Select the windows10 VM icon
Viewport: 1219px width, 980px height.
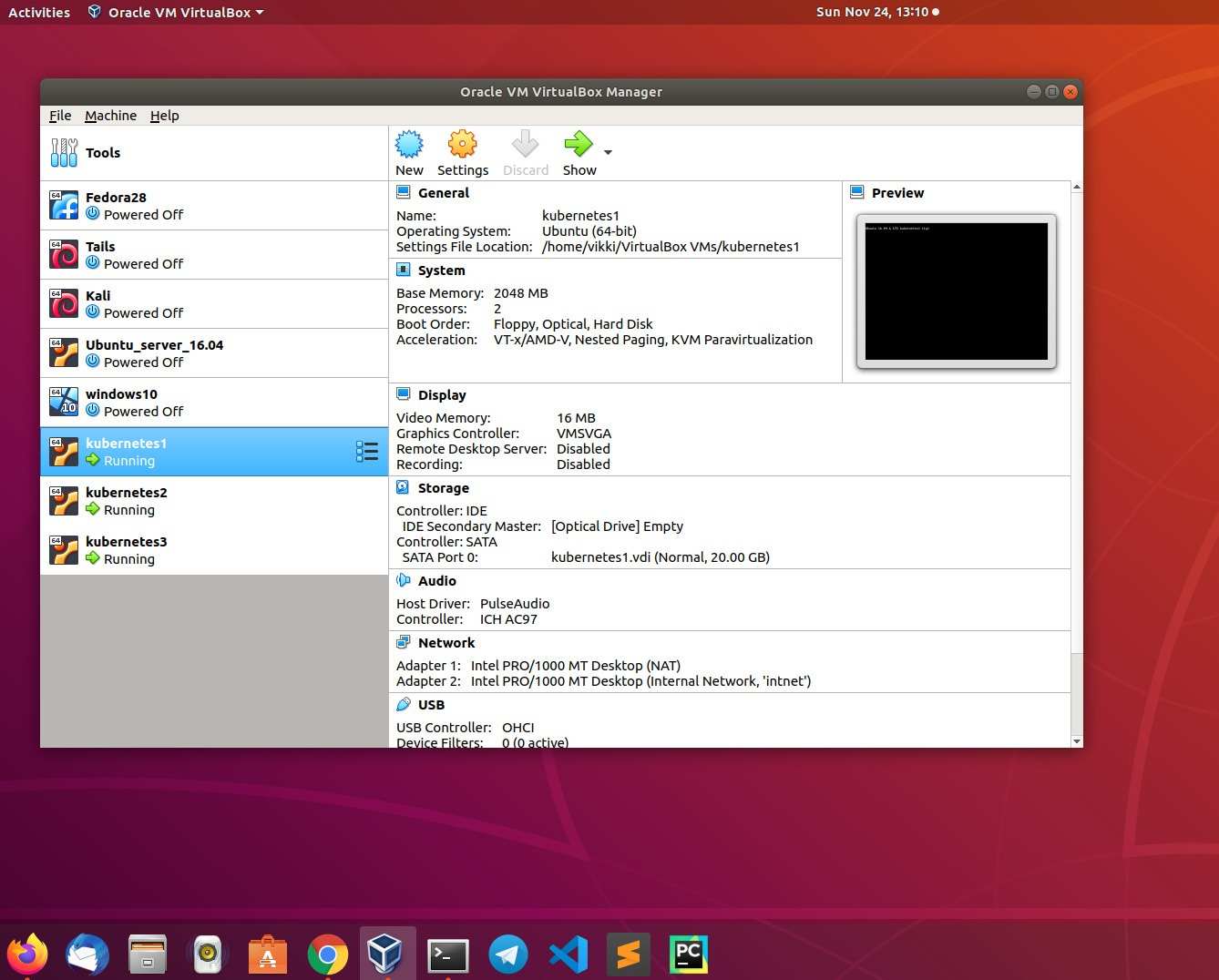click(64, 403)
